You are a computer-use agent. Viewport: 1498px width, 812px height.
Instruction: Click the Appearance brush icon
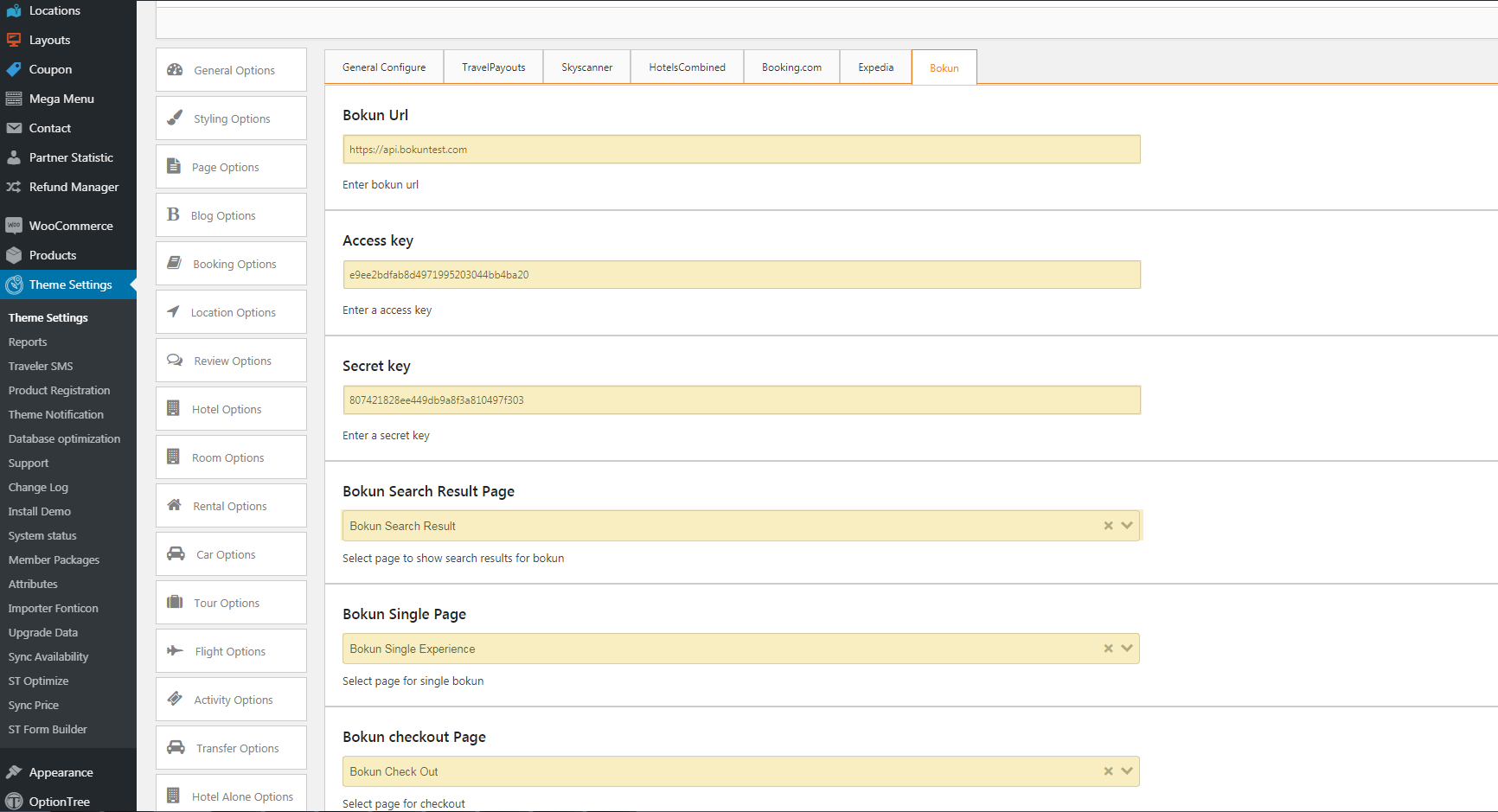point(14,772)
